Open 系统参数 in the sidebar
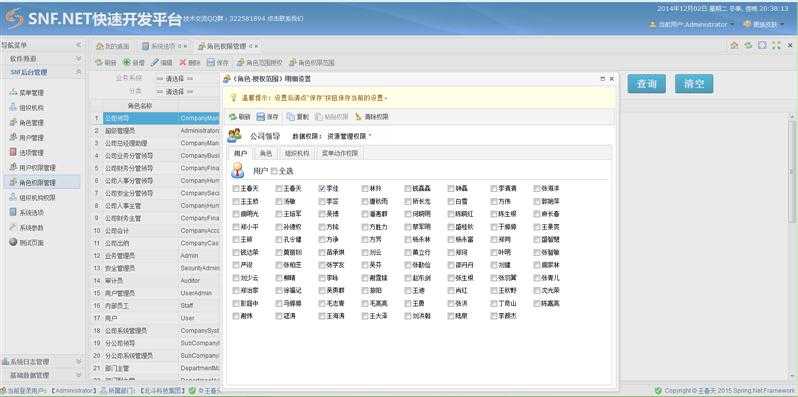The width and height of the screenshot is (798, 397). click(27, 228)
